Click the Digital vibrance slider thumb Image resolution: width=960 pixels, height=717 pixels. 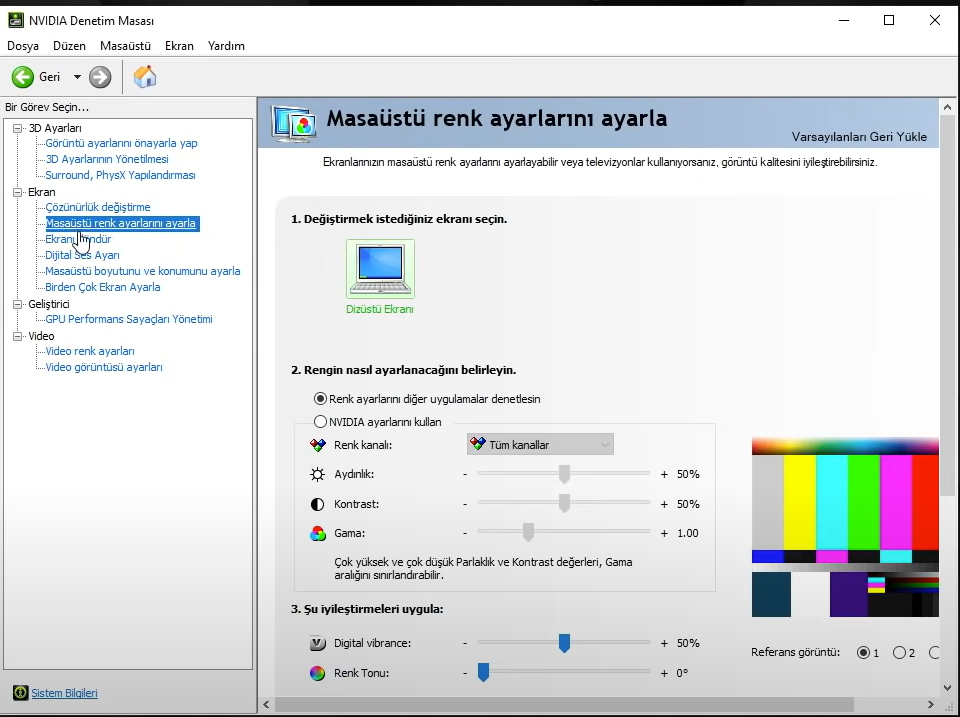pyautogui.click(x=564, y=644)
